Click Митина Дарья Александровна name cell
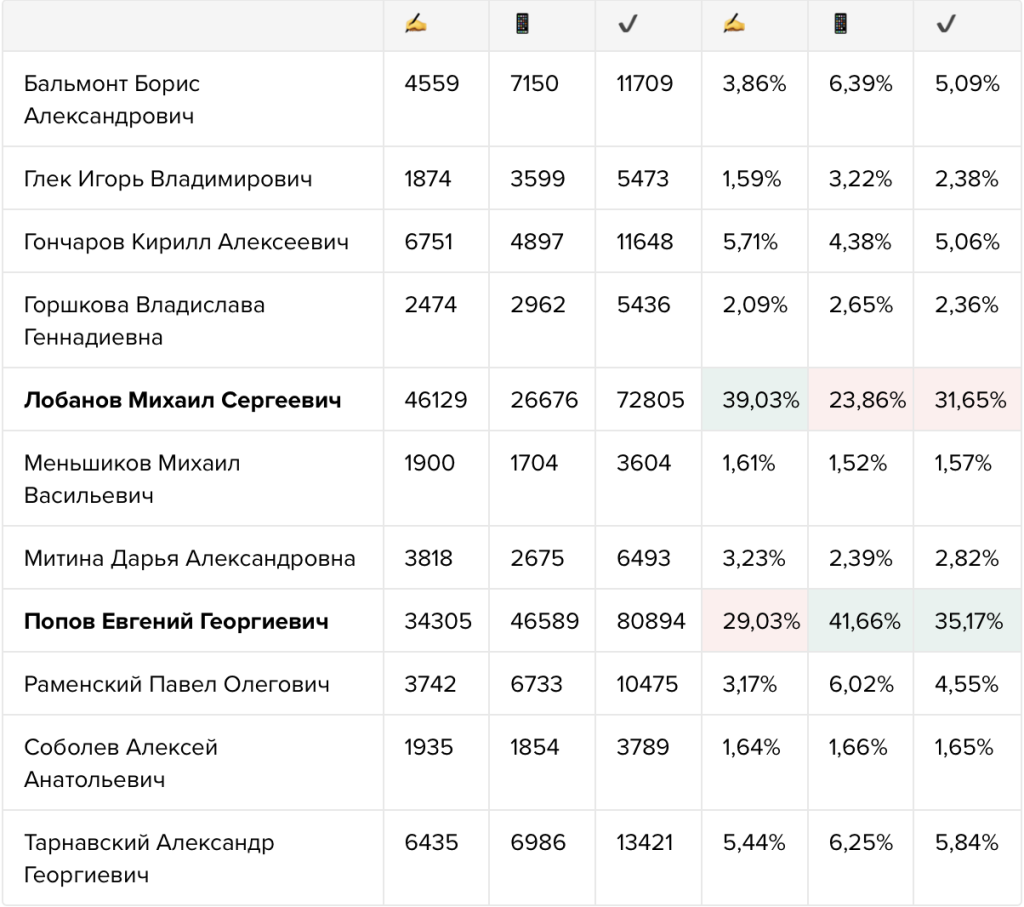This screenshot has height=907, width=1024. click(x=193, y=558)
